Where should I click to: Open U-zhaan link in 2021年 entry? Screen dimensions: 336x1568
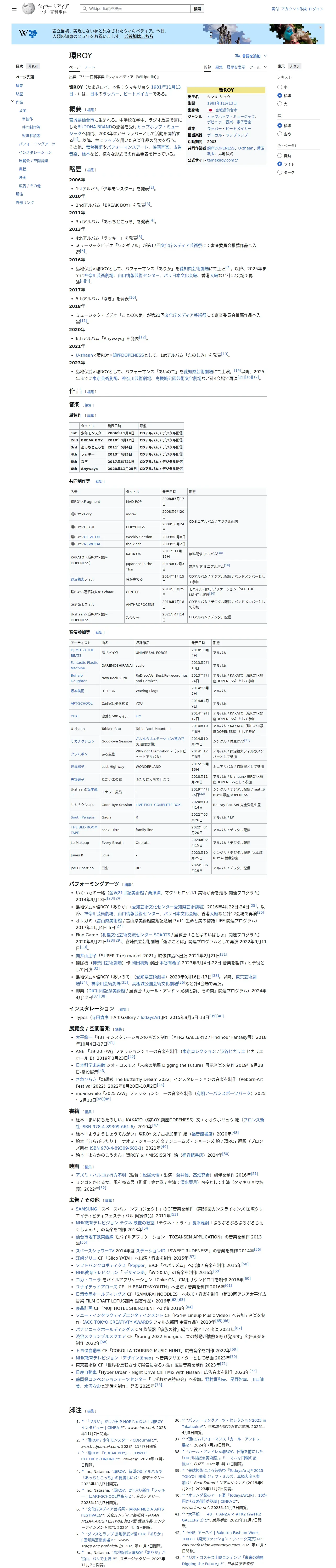pyautogui.click(x=84, y=355)
